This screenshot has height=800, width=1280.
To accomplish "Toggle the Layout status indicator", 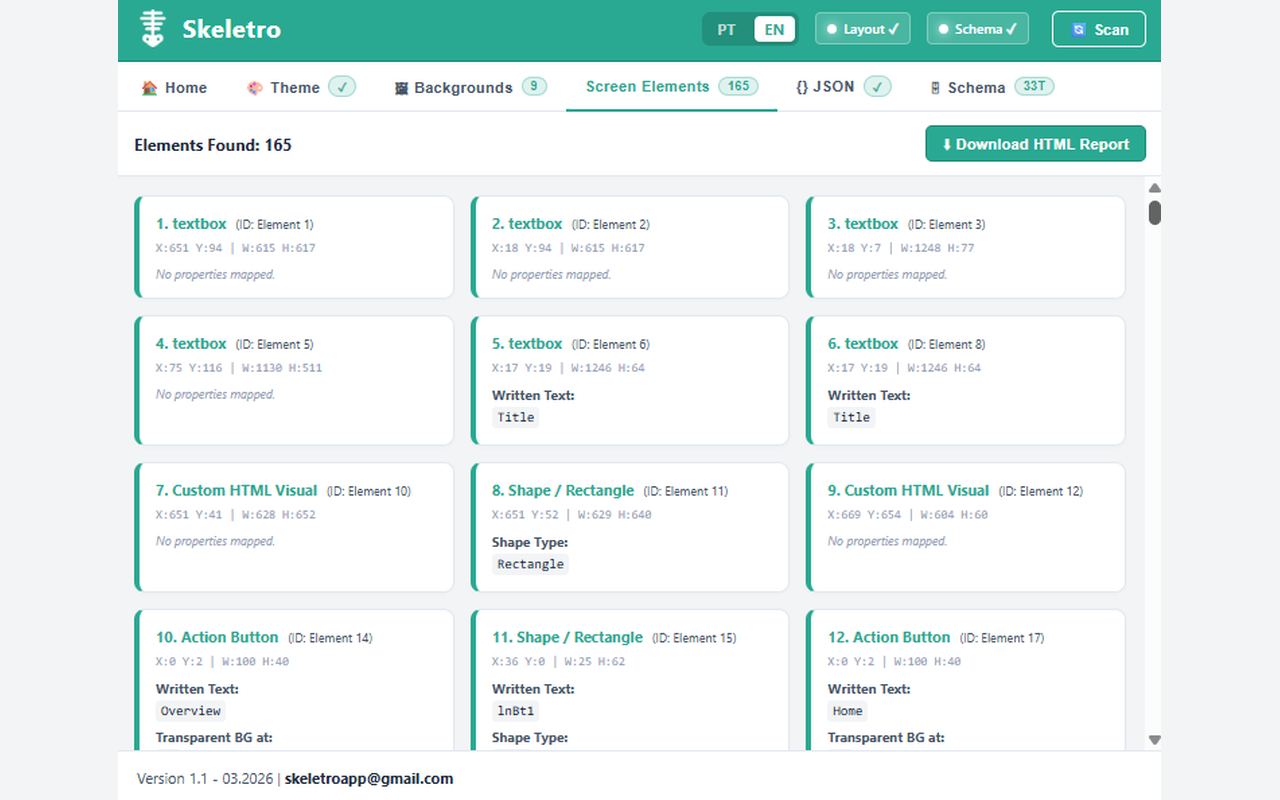I will coord(862,29).
